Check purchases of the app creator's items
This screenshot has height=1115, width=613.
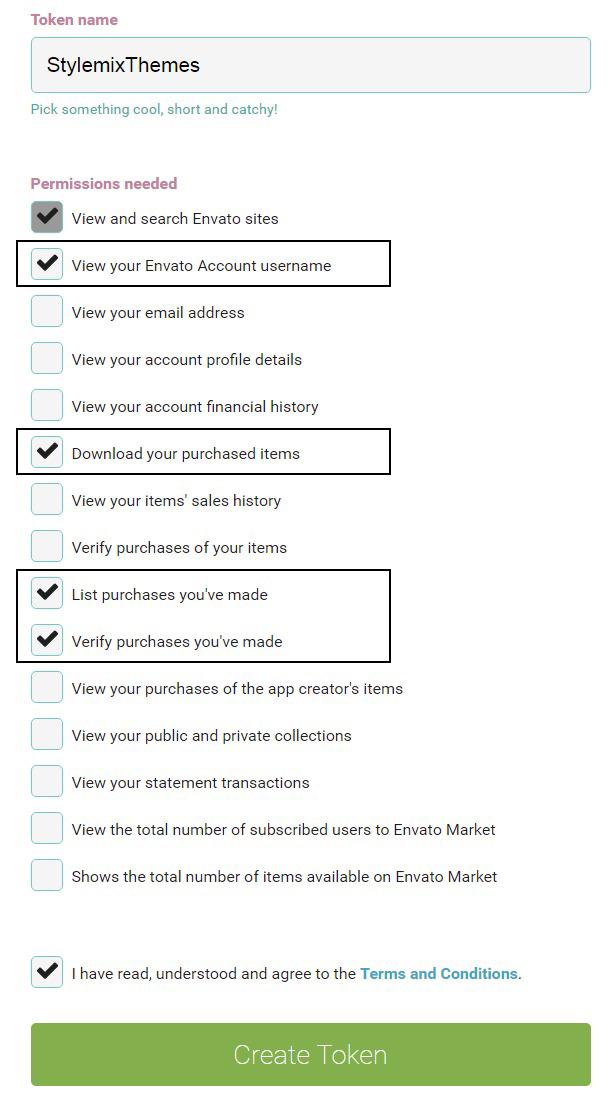pos(47,687)
